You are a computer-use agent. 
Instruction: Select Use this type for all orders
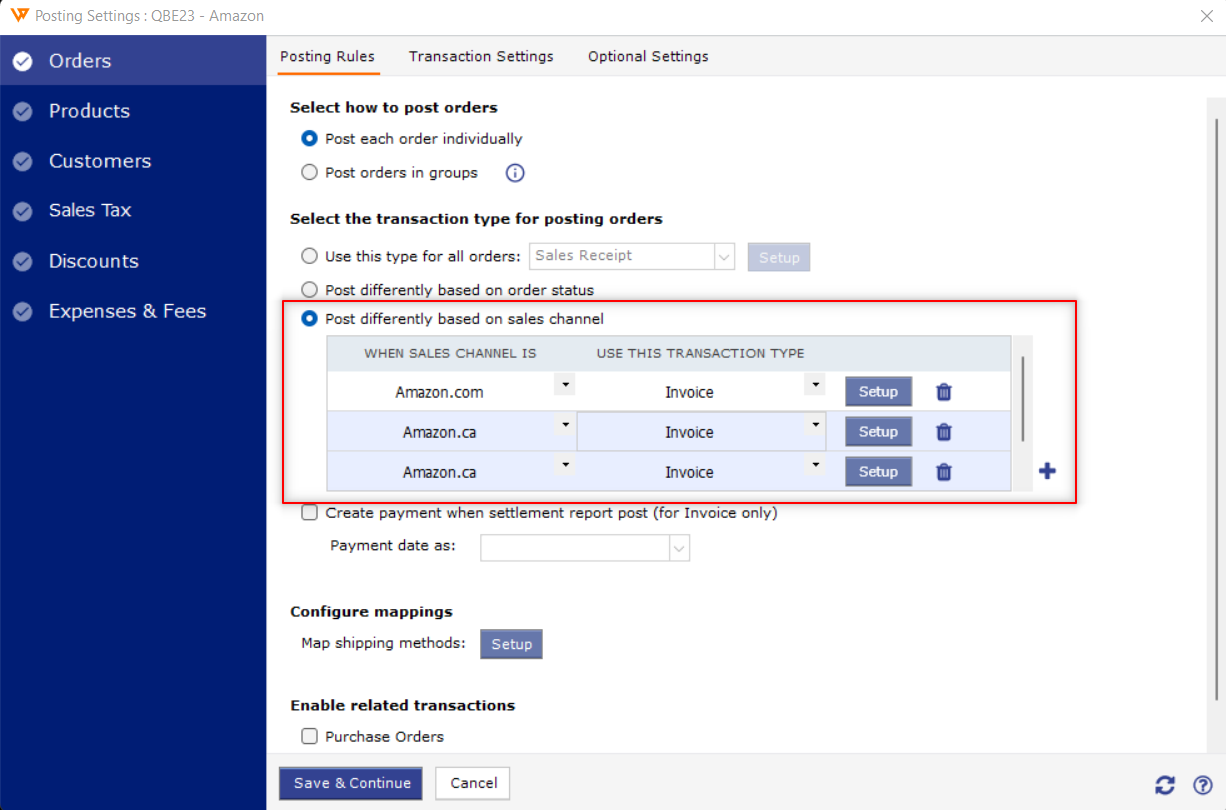[309, 256]
